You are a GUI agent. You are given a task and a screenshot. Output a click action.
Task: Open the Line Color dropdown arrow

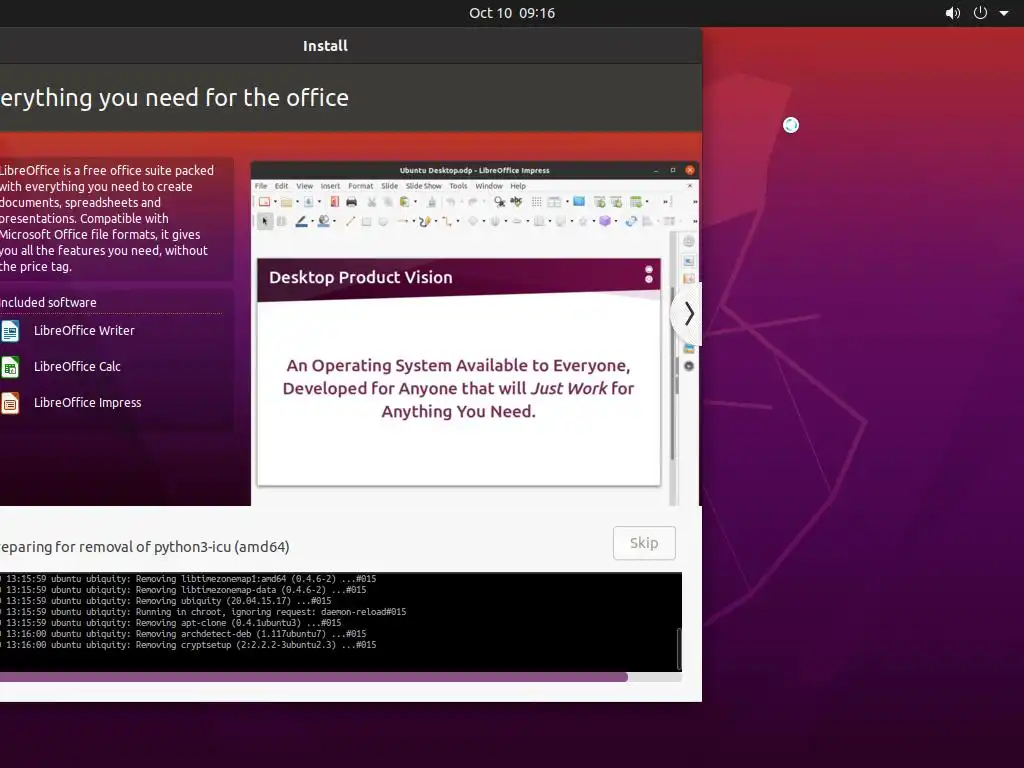pyautogui.click(x=313, y=221)
